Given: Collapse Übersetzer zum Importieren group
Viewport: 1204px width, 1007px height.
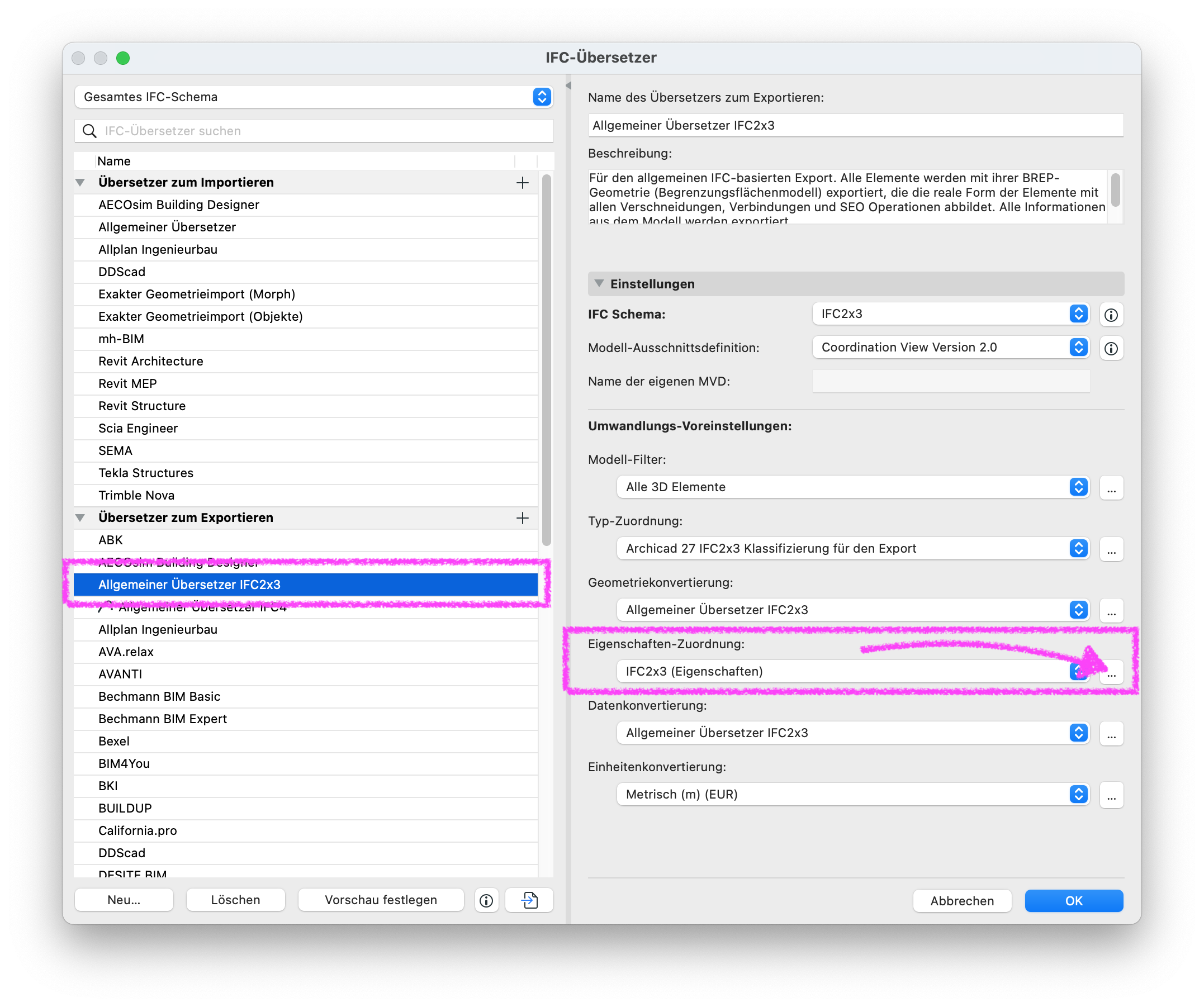Looking at the screenshot, I should click(80, 183).
